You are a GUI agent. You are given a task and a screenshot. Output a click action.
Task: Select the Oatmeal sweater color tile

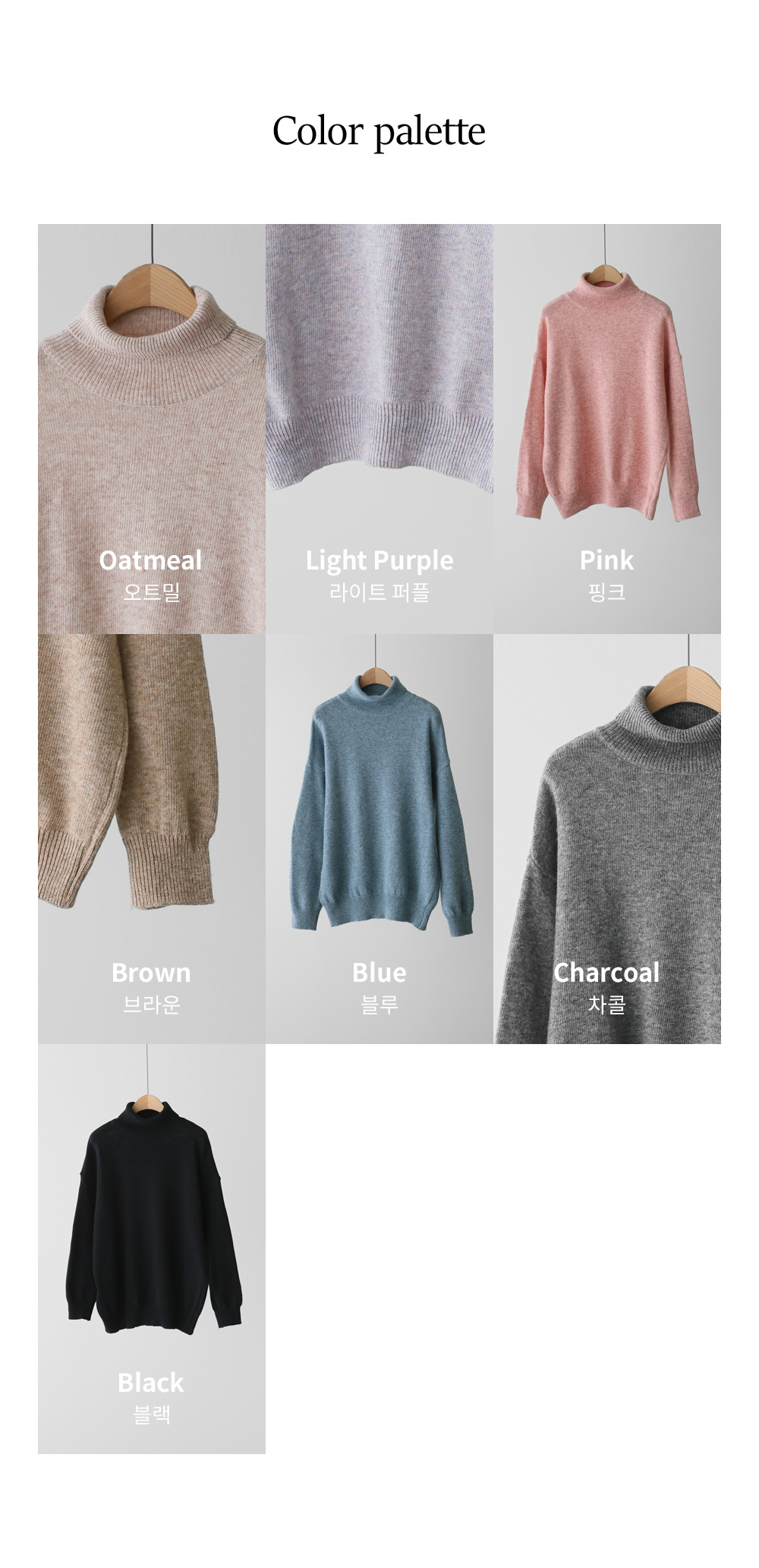tap(152, 429)
